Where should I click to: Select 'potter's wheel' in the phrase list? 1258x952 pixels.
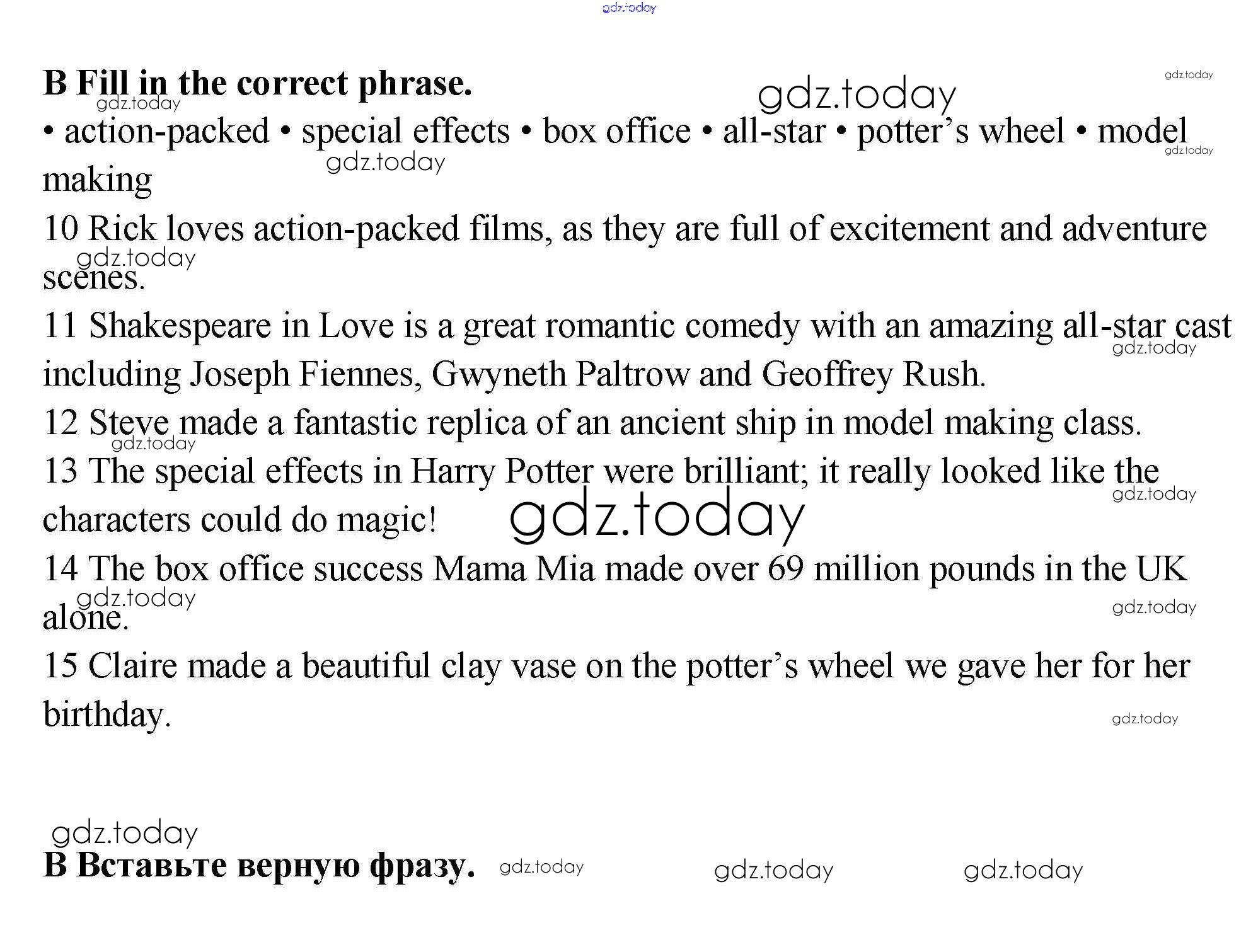[x=960, y=131]
